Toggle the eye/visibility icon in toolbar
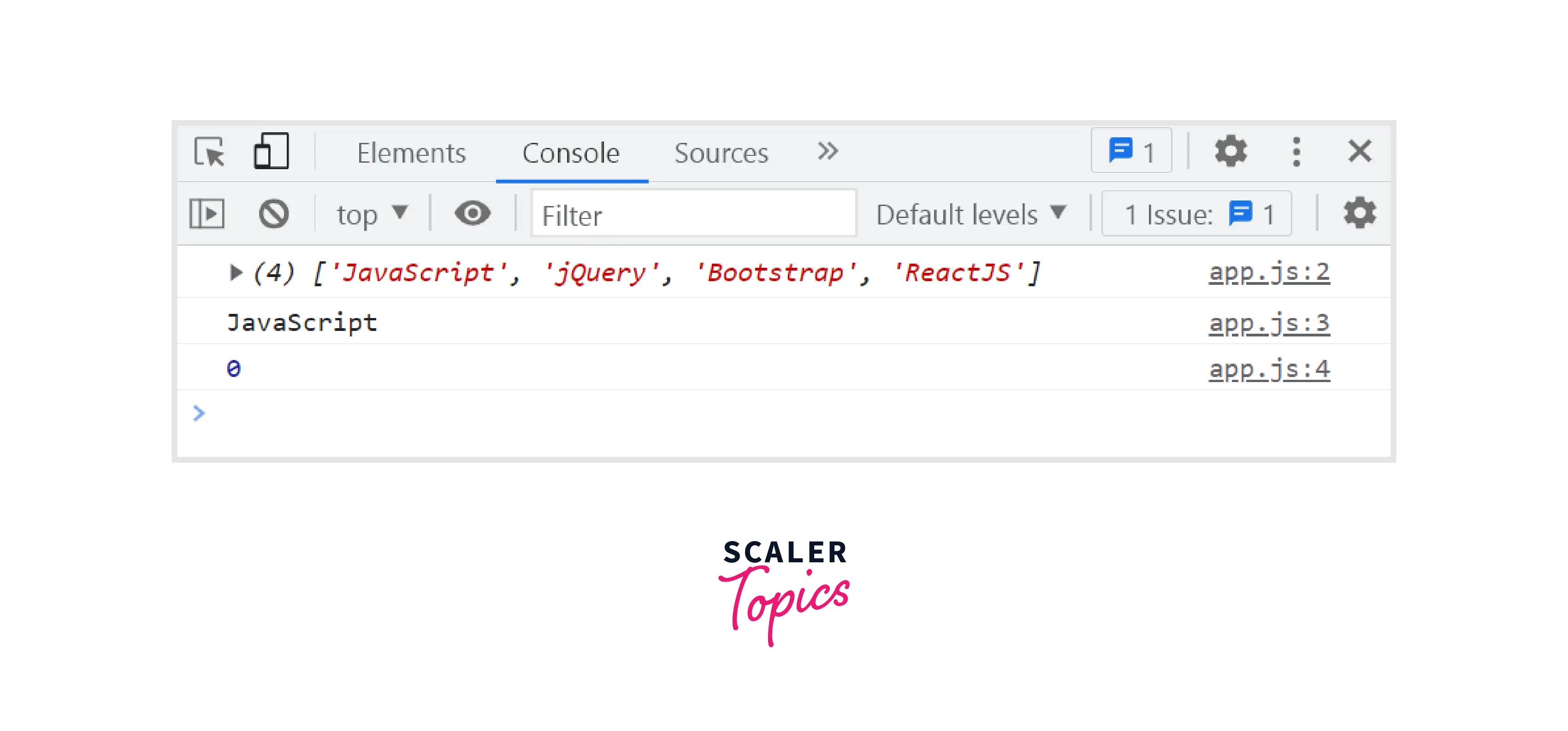1568x731 pixels. pyautogui.click(x=470, y=214)
